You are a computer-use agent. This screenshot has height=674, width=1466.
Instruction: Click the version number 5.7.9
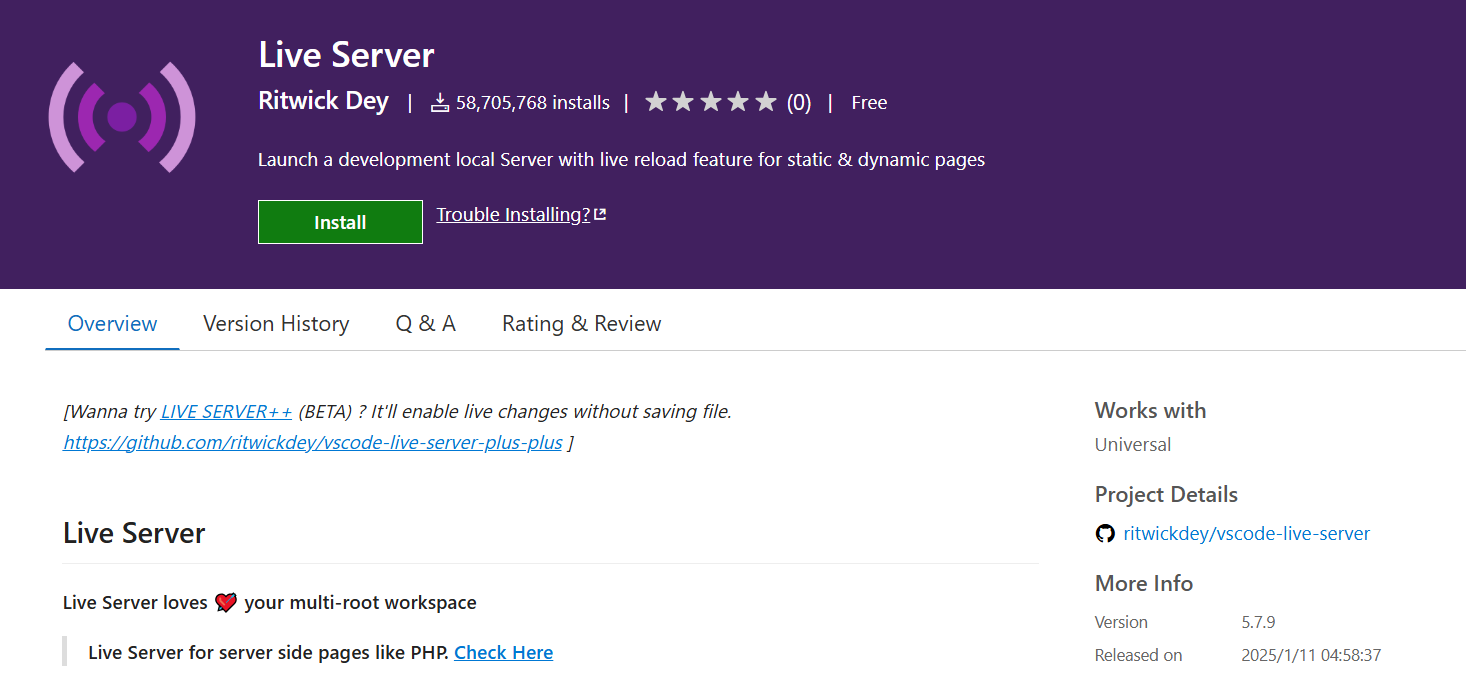click(x=1259, y=622)
